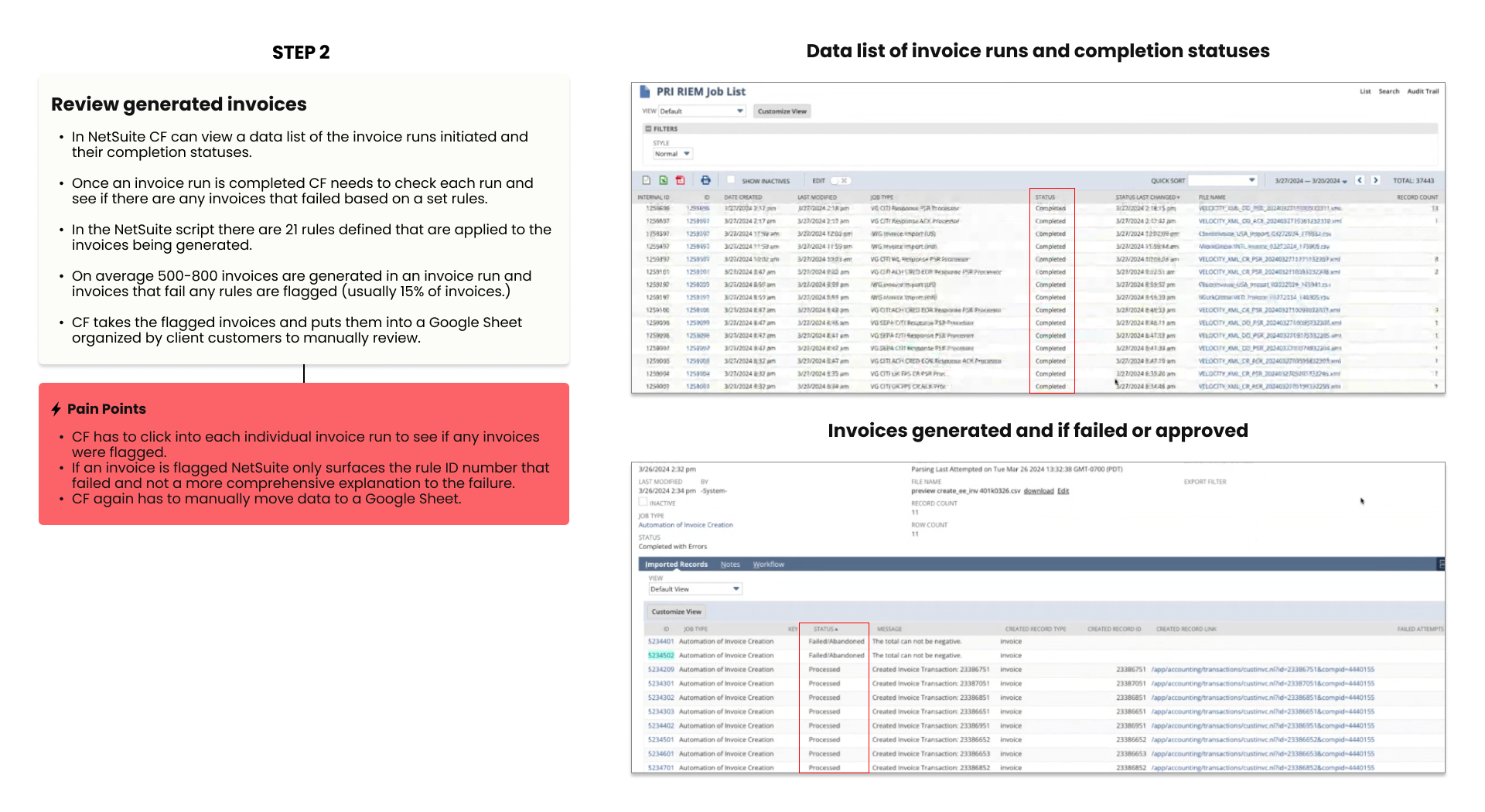Viewport: 1485px width, 812px height.
Task: Open the Default View dropdown in Imported Records
Action: point(695,589)
